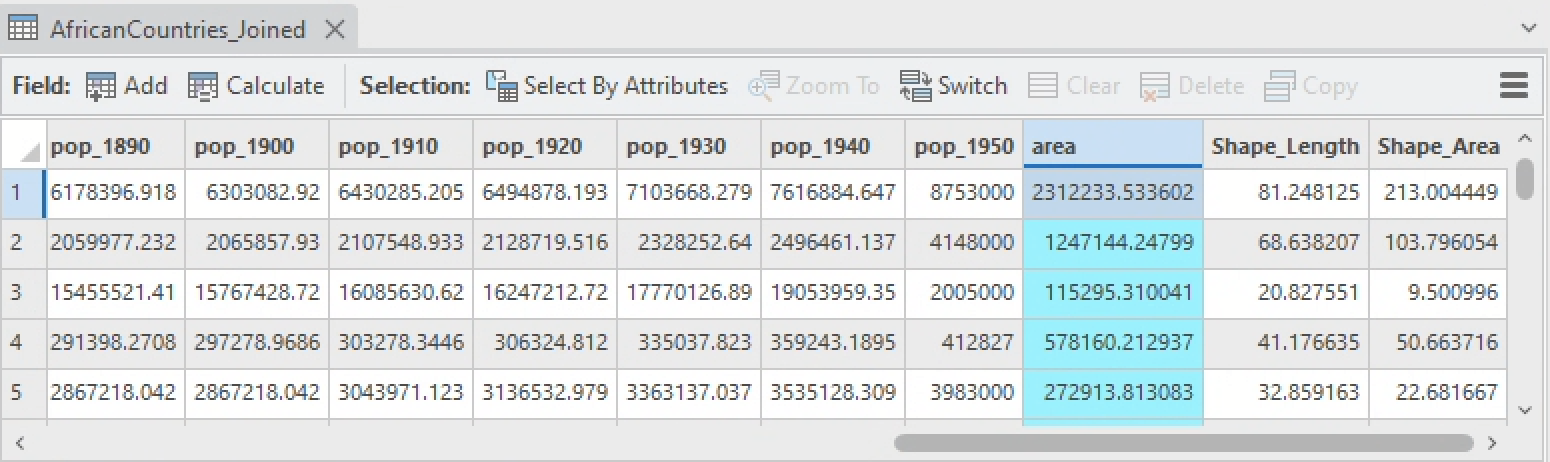Select the area column header
Viewport: 1550px width, 462px height.
click(1112, 147)
